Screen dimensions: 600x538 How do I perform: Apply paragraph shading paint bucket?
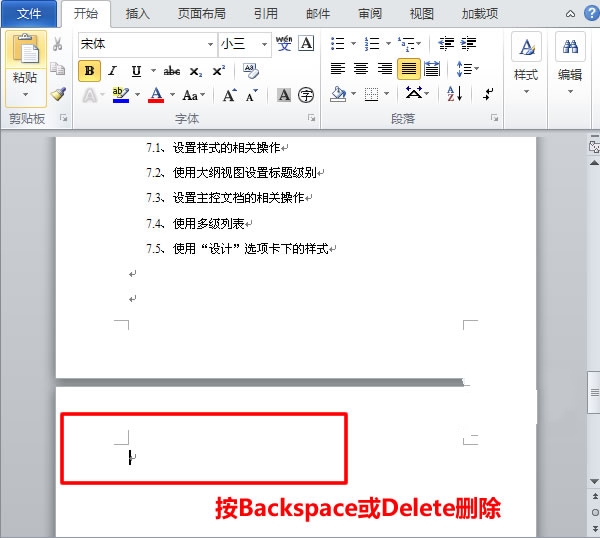[x=338, y=94]
